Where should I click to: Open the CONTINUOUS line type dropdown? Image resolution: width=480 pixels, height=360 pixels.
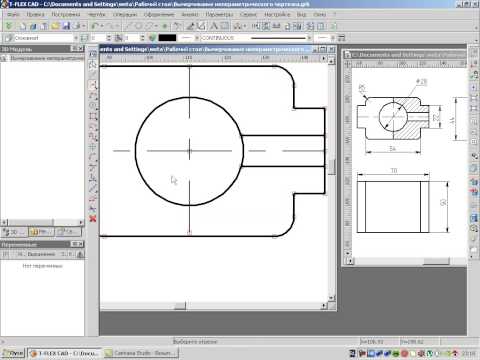(x=224, y=38)
